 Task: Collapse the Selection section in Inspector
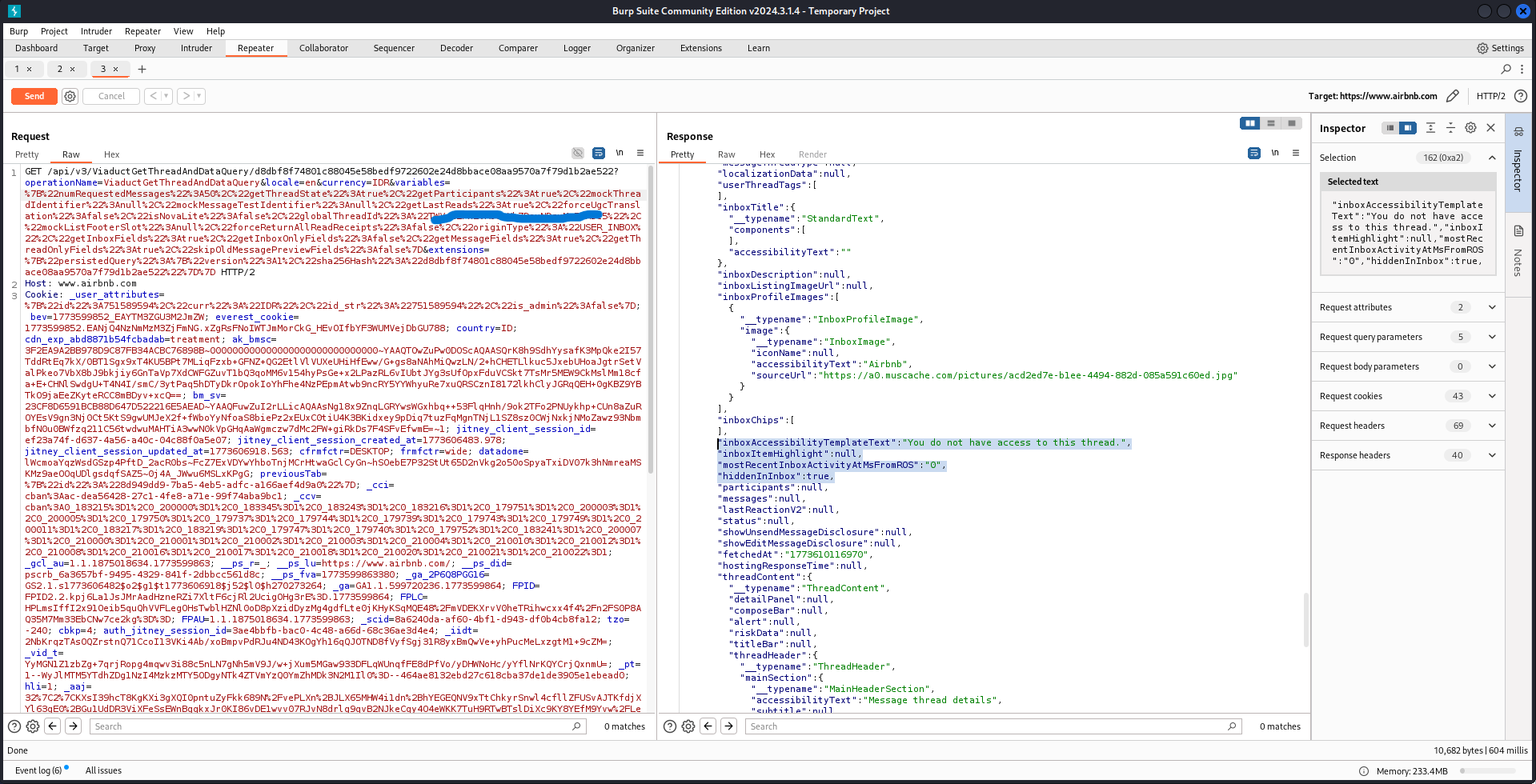point(1491,158)
